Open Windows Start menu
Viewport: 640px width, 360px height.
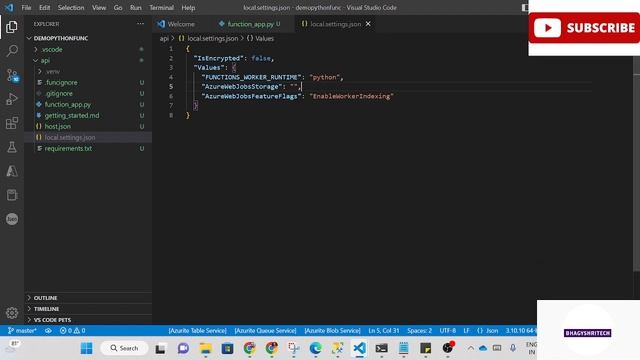tap(87, 348)
